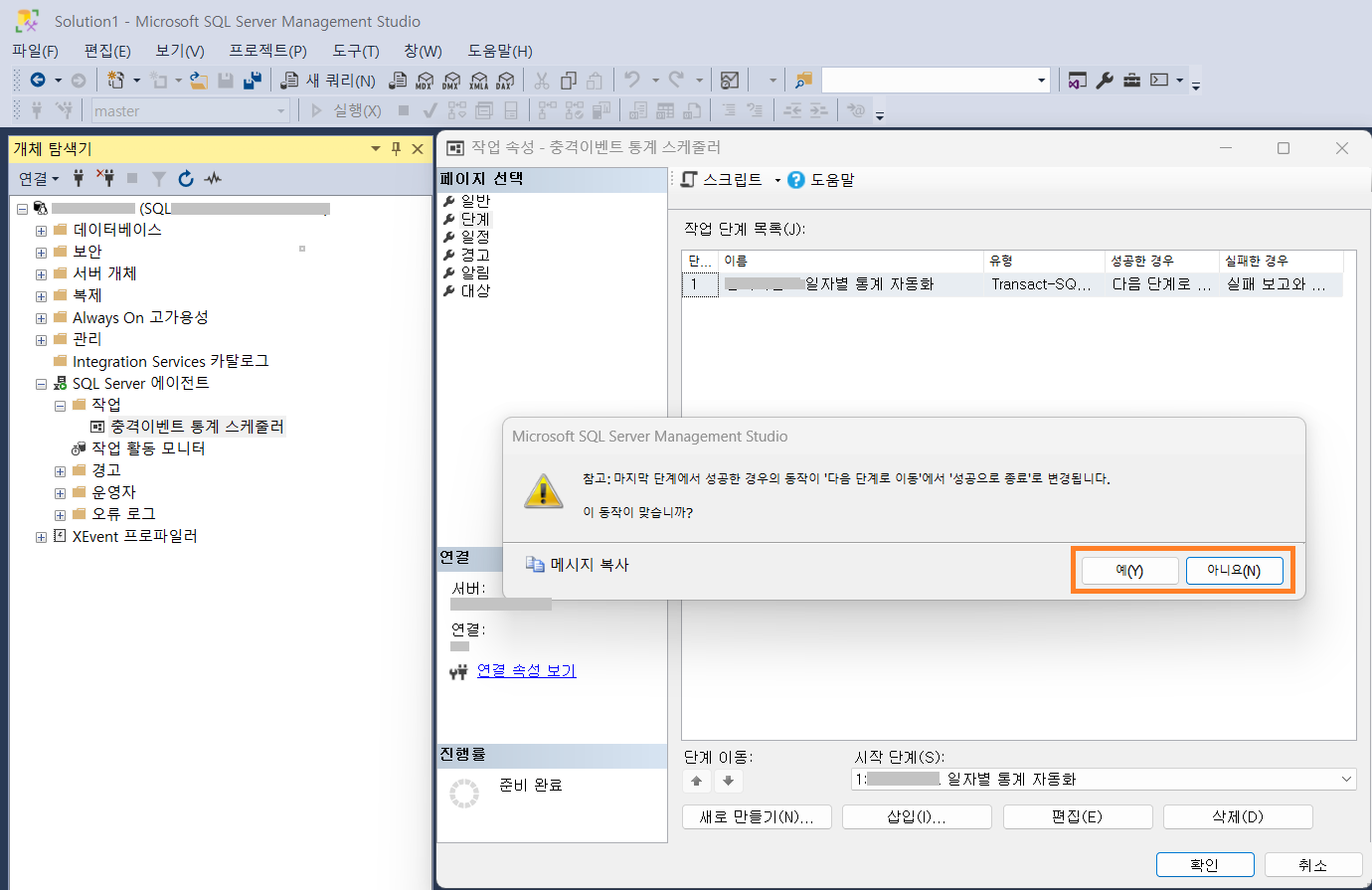Click 아니요(N) in the warning dialog
The height and width of the screenshot is (890, 1372).
point(1234,571)
